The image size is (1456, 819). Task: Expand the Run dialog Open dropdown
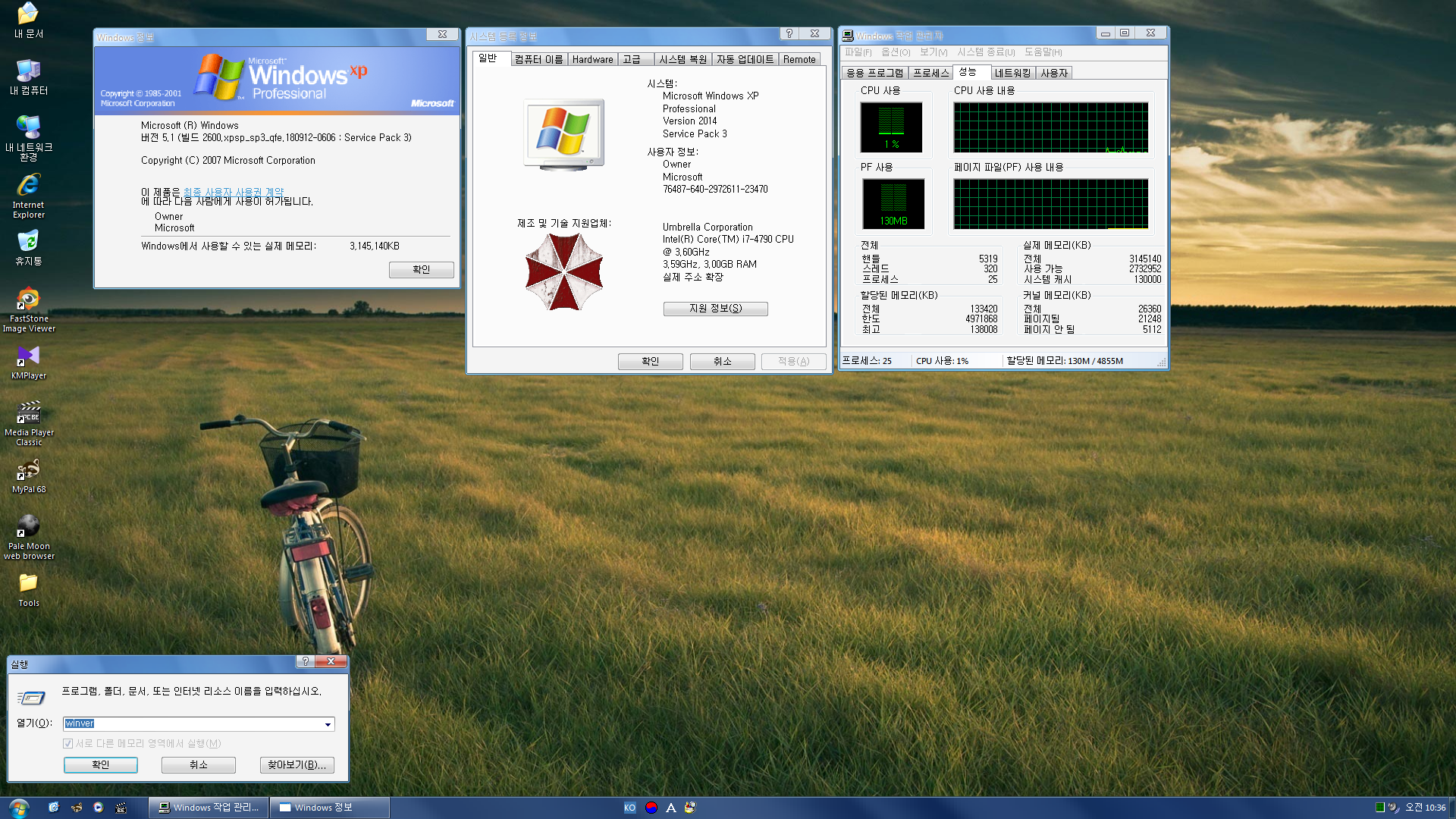[328, 724]
